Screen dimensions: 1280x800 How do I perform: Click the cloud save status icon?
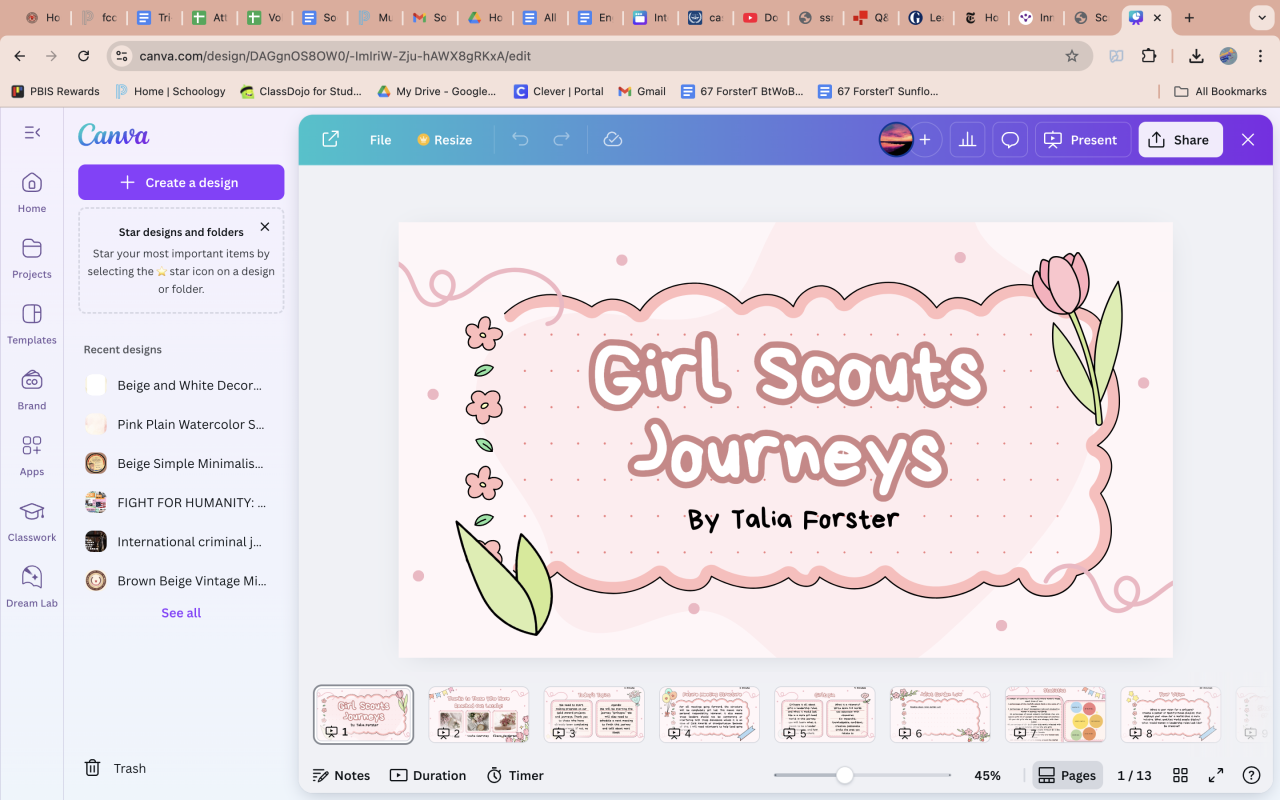(613, 140)
